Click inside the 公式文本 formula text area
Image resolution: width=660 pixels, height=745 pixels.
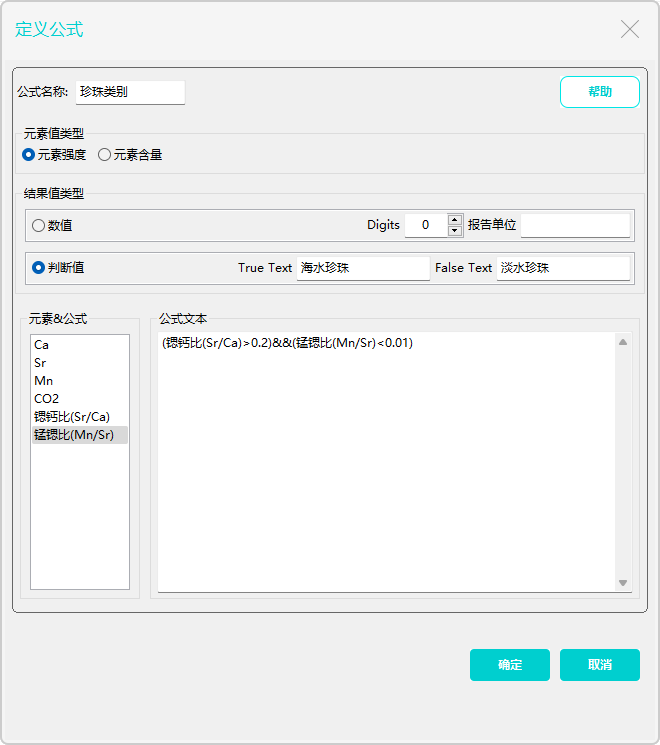tap(386, 462)
